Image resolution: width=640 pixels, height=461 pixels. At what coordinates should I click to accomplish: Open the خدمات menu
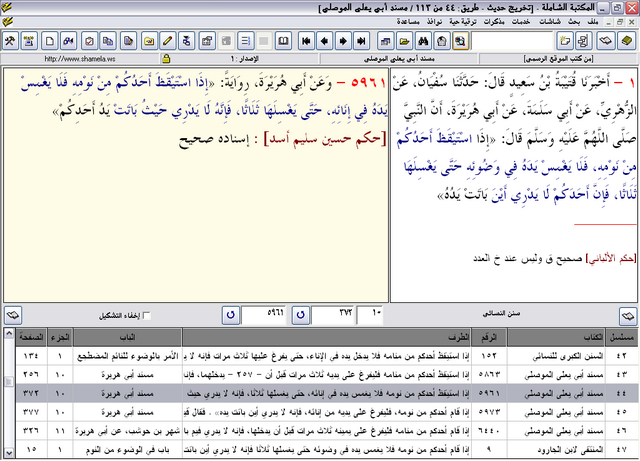[x=521, y=22]
